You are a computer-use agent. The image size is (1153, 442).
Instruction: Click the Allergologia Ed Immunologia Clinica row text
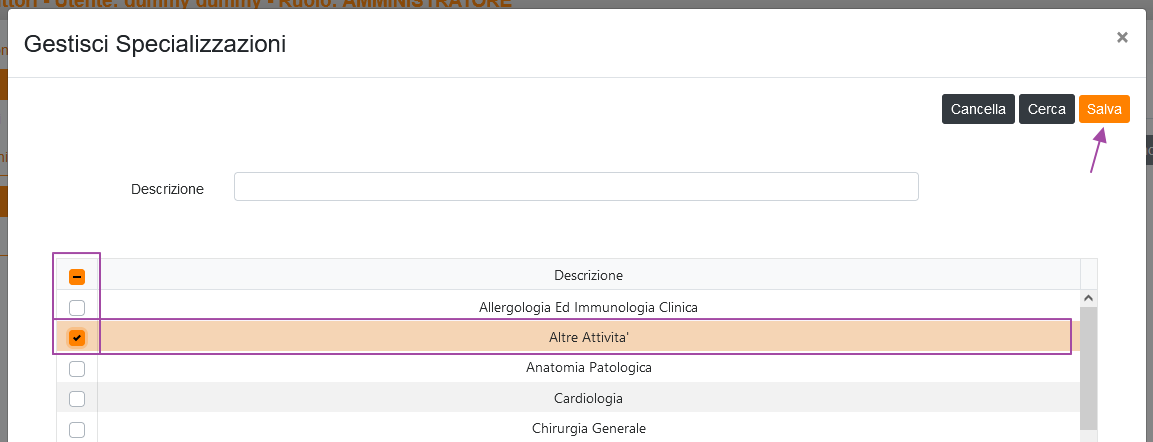588,307
